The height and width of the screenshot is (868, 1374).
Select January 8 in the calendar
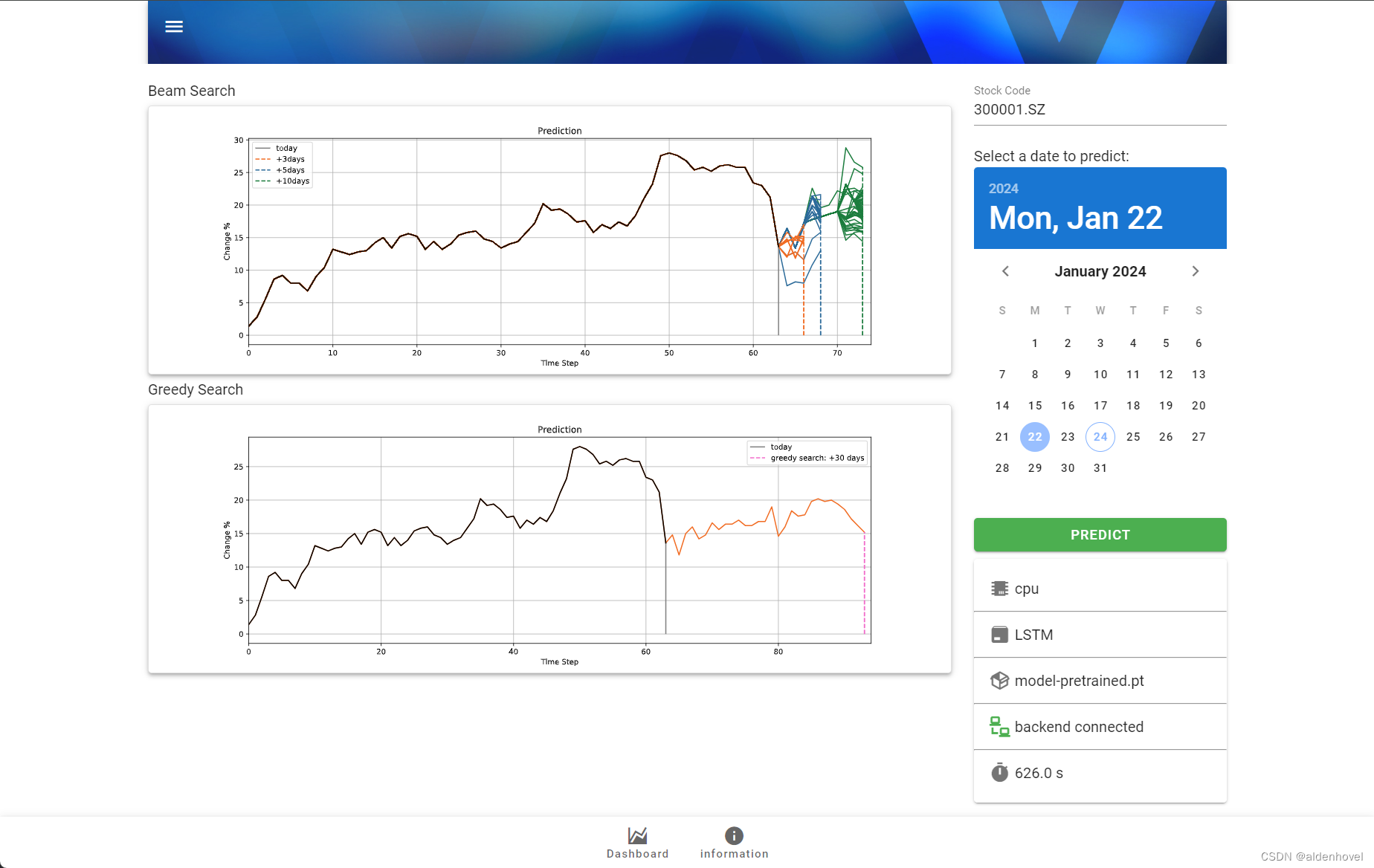click(1034, 375)
